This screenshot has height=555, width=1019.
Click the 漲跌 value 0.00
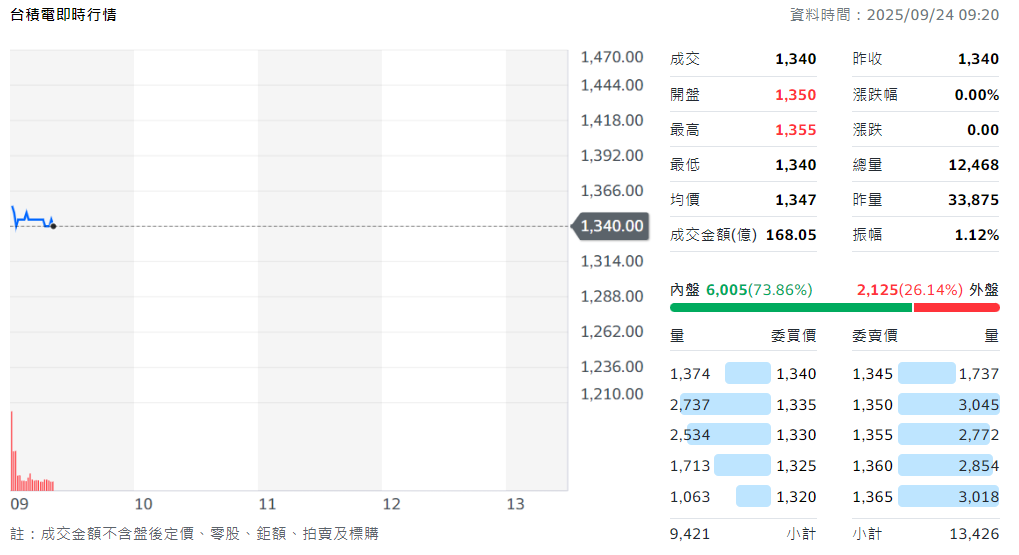pos(983,130)
